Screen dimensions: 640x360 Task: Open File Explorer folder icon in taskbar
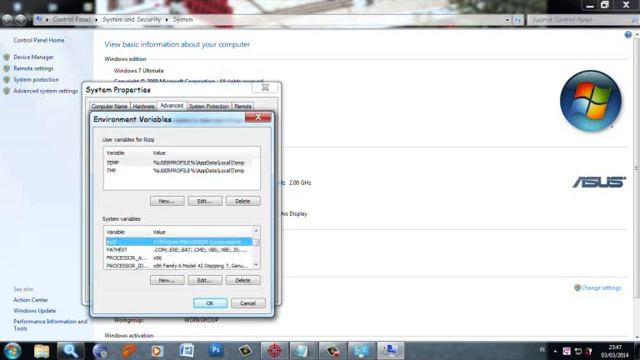tap(41, 351)
